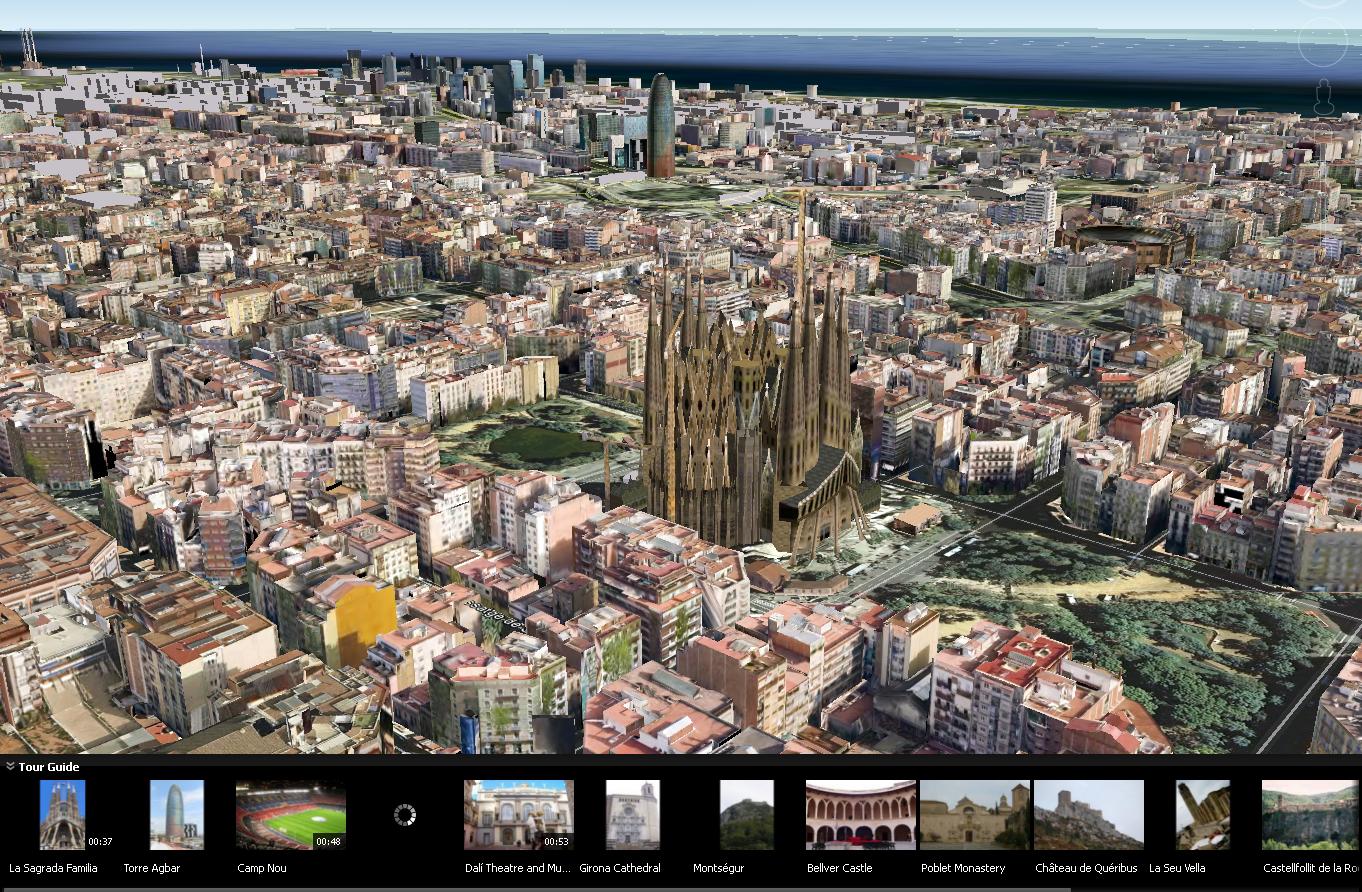Click the Street View pegman icon

coord(1325,95)
